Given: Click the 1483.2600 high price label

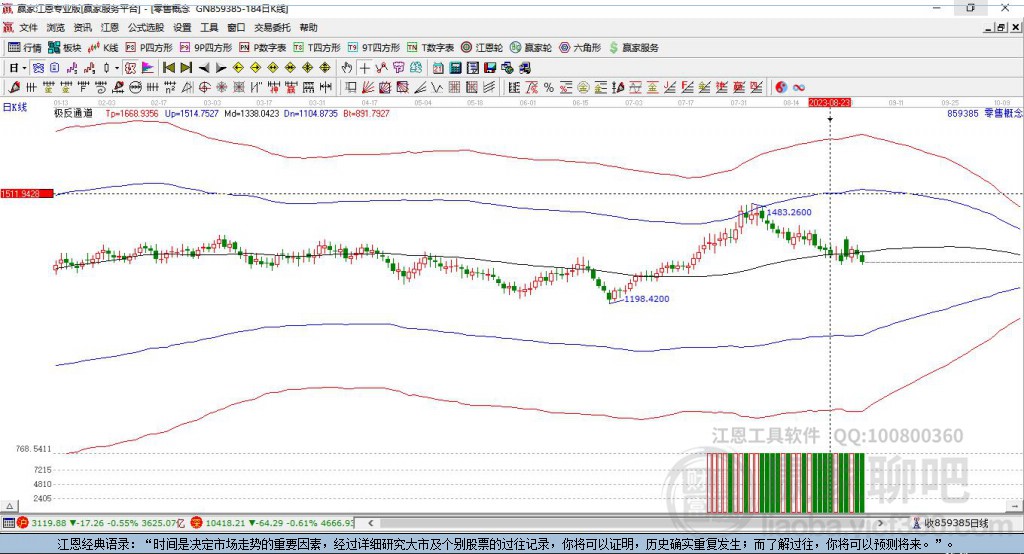Looking at the screenshot, I should (x=789, y=212).
